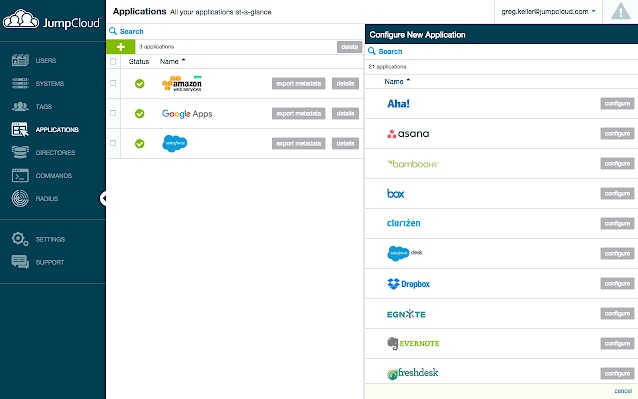Sort applications by Name column
638x399 pixels.
click(172, 61)
